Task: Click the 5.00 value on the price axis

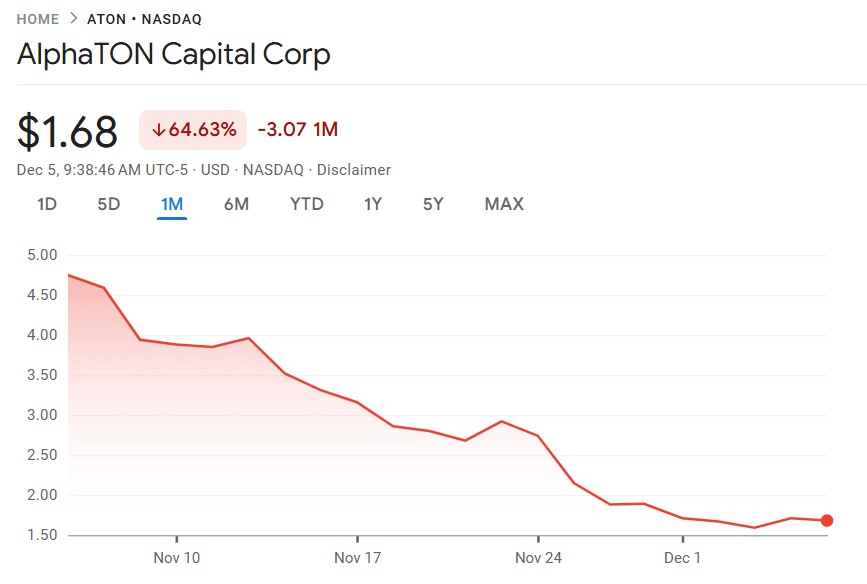Action: (40, 255)
